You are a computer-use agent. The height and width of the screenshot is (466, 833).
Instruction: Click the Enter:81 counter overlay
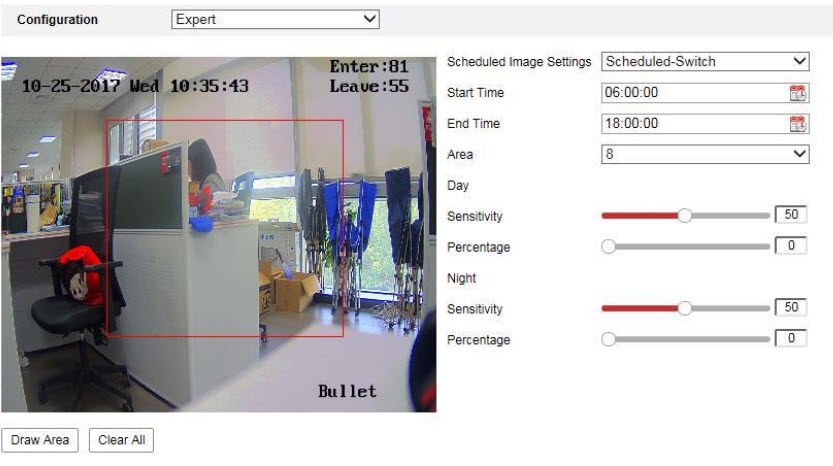pos(369,68)
